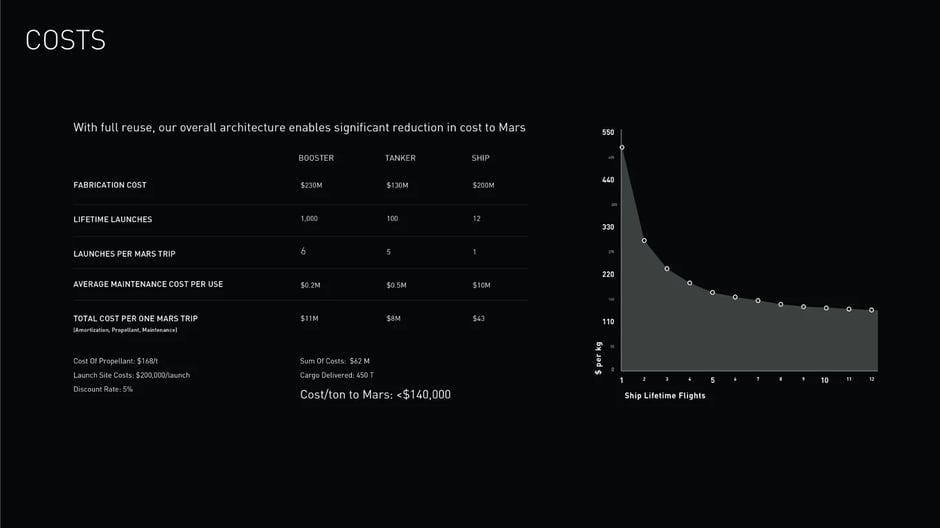Click the LAUNCHES PER MARS TRIP label

(x=124, y=254)
